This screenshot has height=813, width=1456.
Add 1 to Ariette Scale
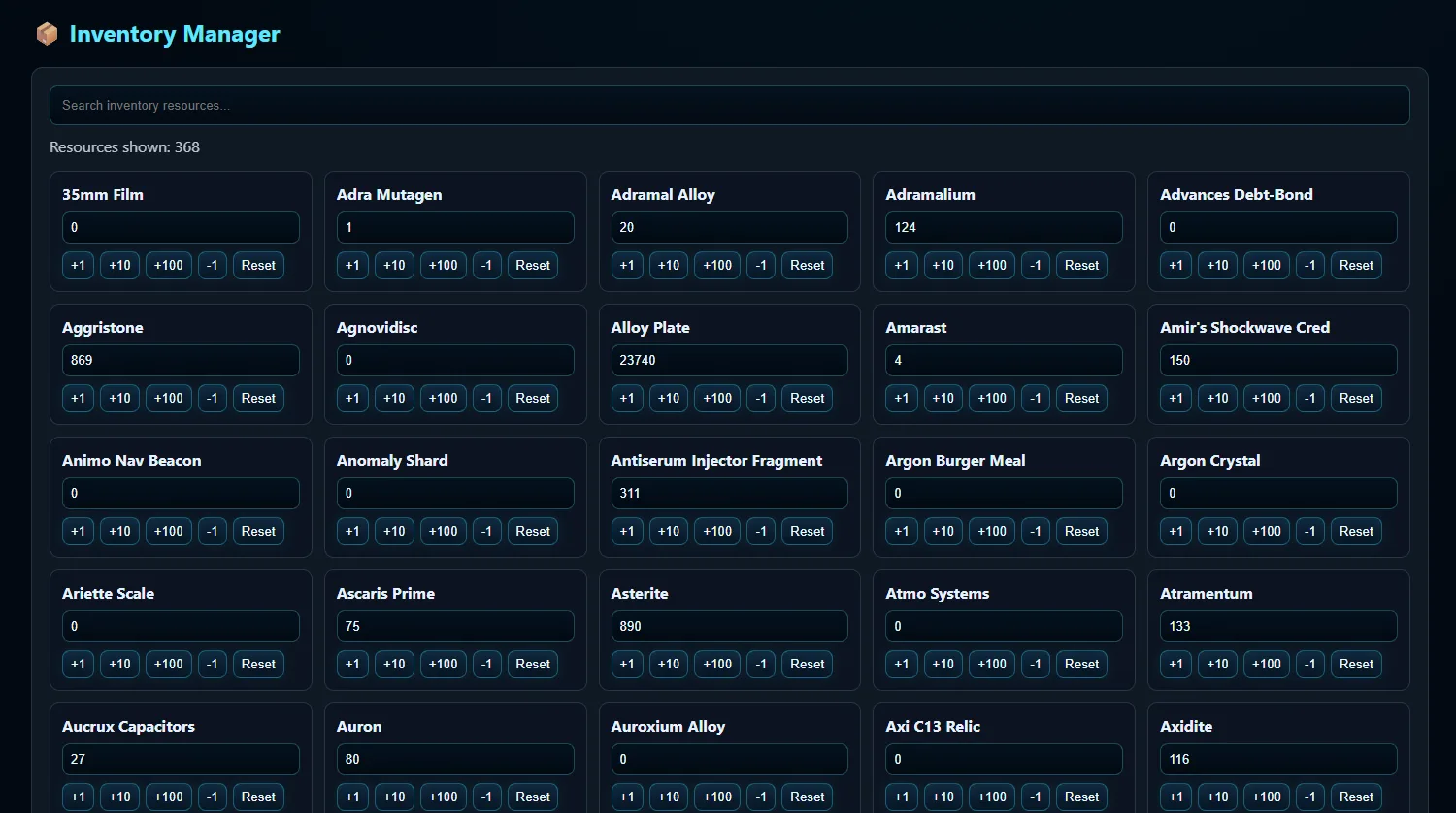(78, 664)
